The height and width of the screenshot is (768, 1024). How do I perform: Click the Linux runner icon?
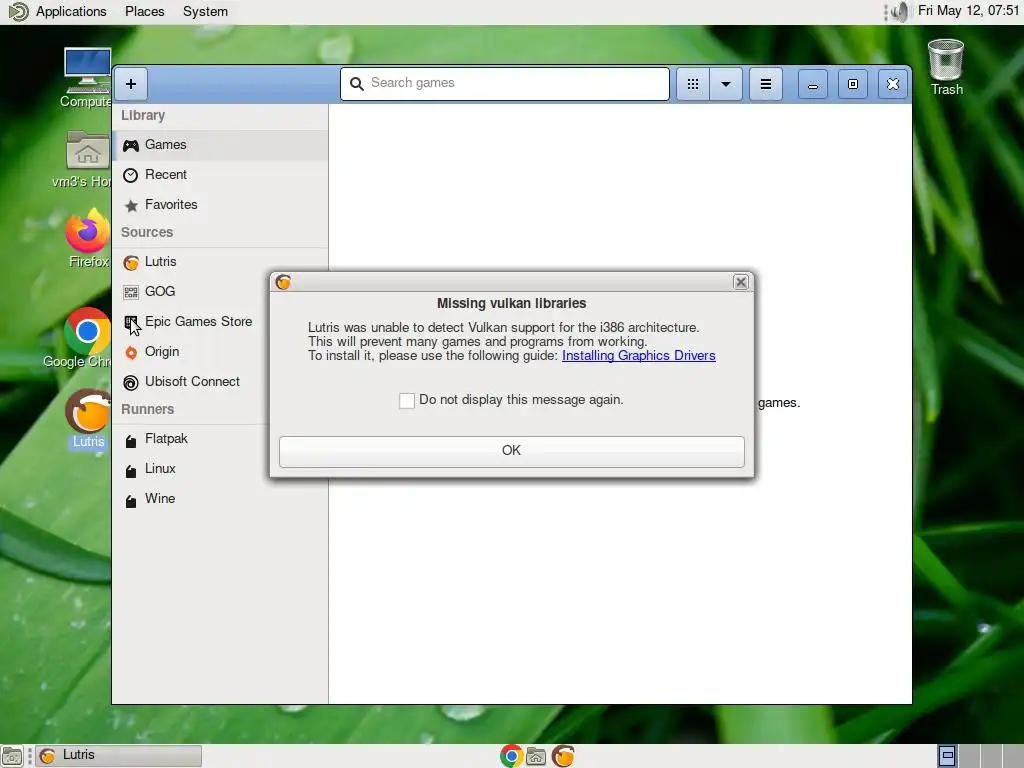(131, 472)
